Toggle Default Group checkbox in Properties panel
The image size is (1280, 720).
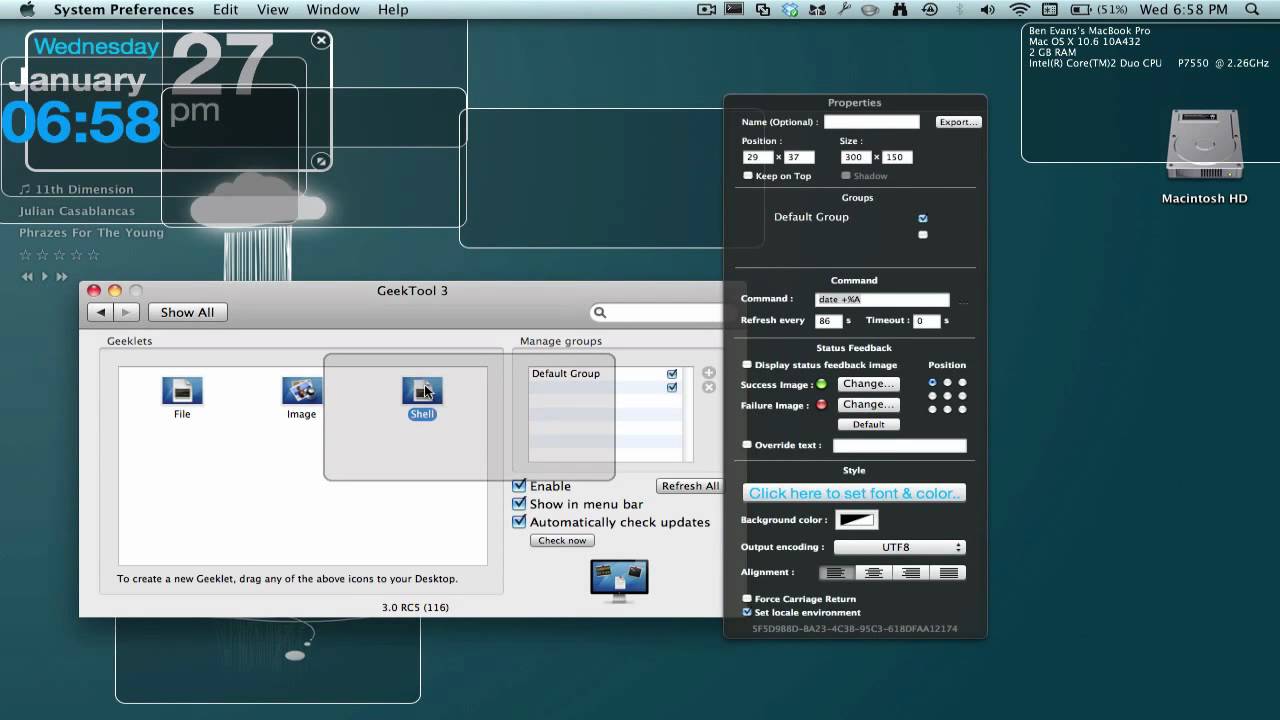click(x=922, y=218)
